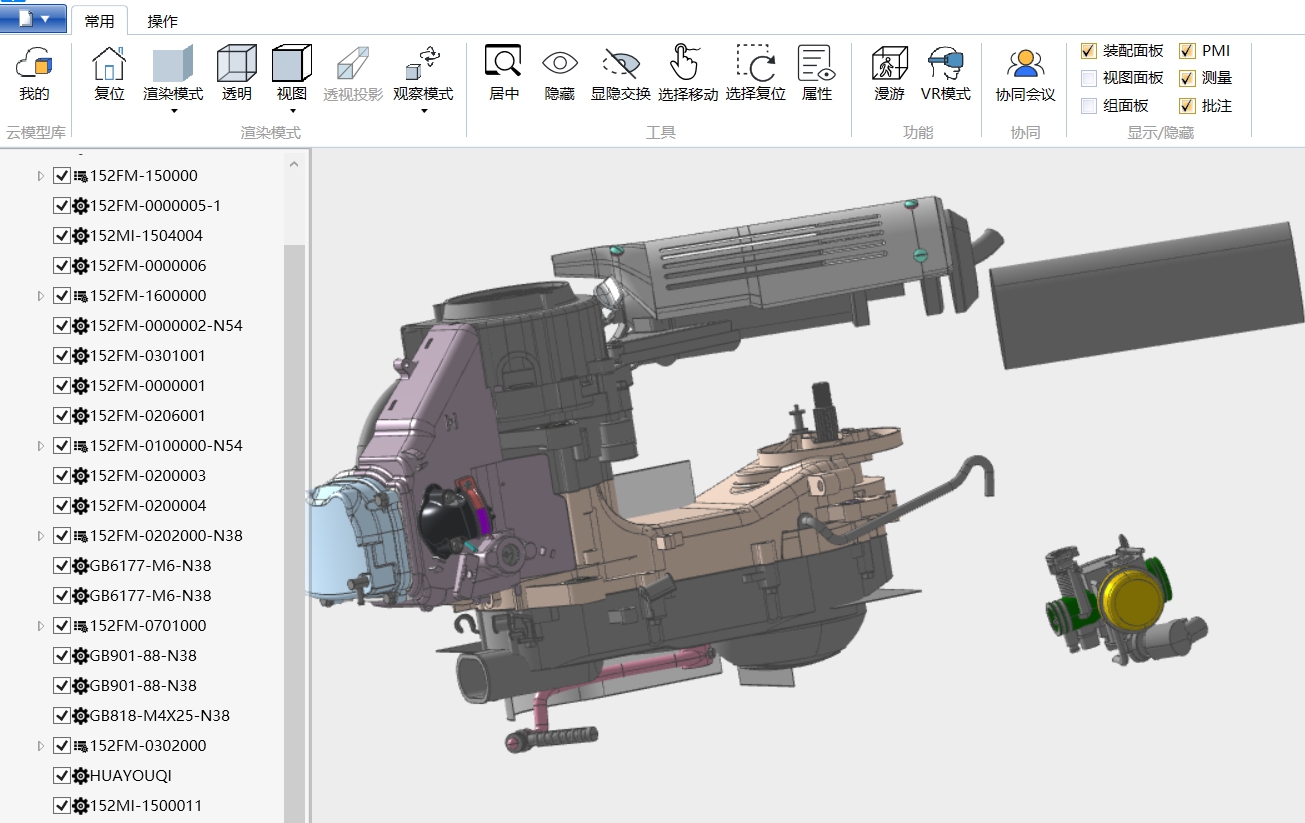The width and height of the screenshot is (1305, 823).
Task: Disable the PMI checkbox
Action: click(1188, 50)
